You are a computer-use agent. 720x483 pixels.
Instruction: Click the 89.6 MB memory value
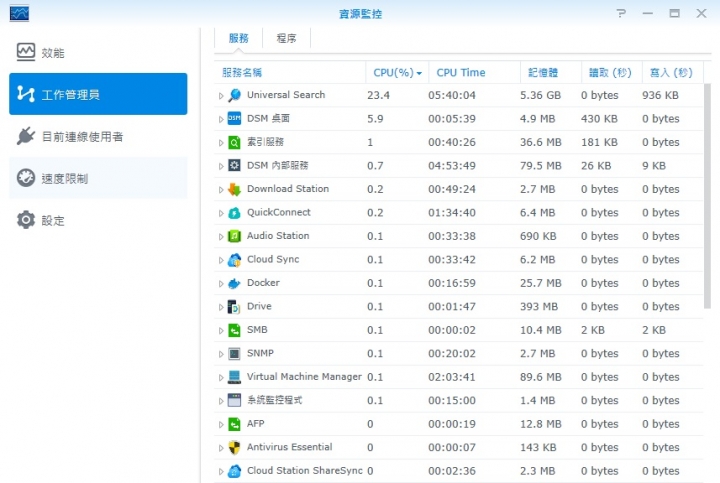click(540, 377)
